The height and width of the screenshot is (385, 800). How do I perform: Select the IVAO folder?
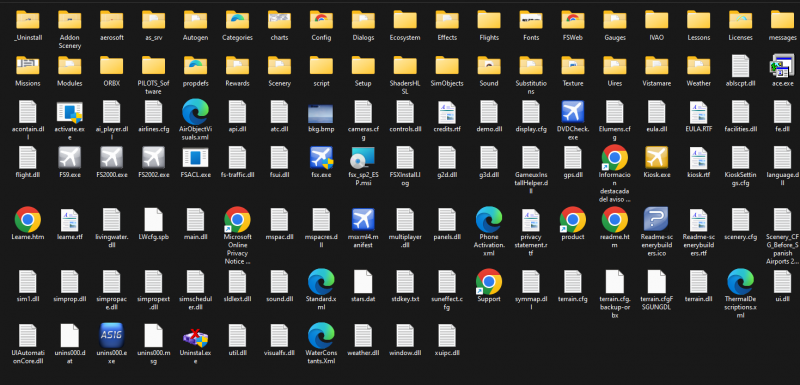point(656,20)
